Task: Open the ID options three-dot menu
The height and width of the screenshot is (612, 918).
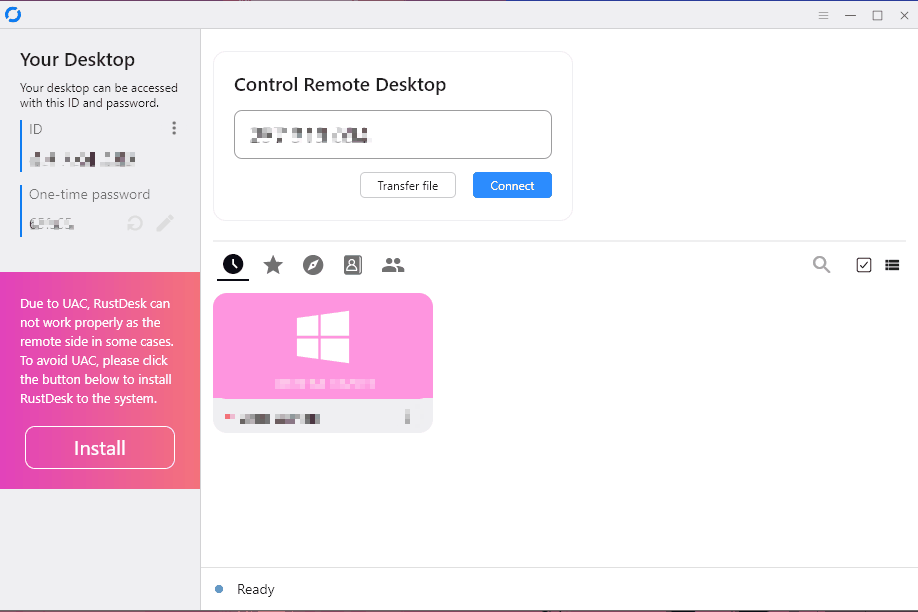Action: click(174, 128)
